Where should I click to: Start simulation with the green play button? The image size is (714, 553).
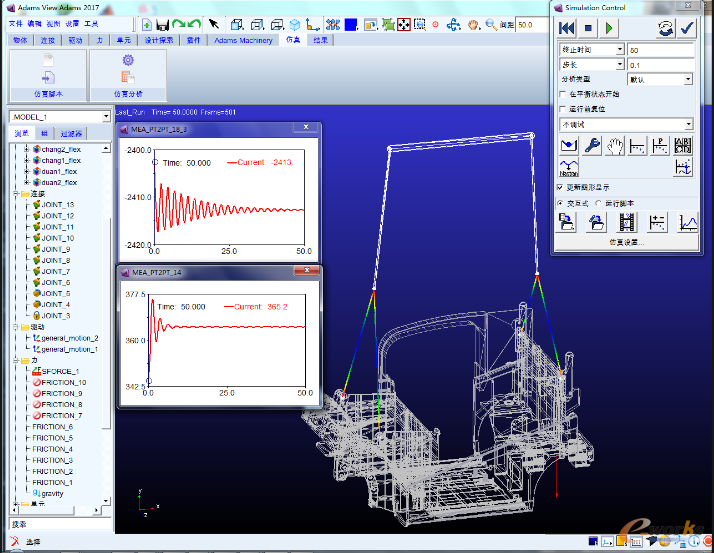coord(609,28)
